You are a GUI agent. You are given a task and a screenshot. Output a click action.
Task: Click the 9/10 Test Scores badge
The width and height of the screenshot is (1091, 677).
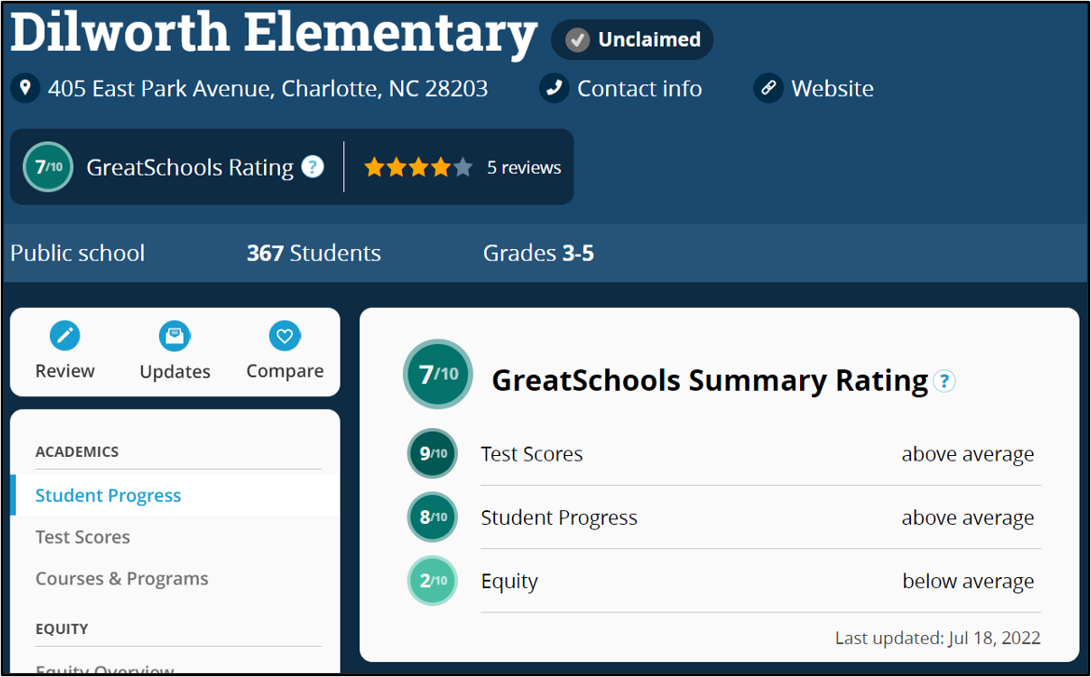432,454
